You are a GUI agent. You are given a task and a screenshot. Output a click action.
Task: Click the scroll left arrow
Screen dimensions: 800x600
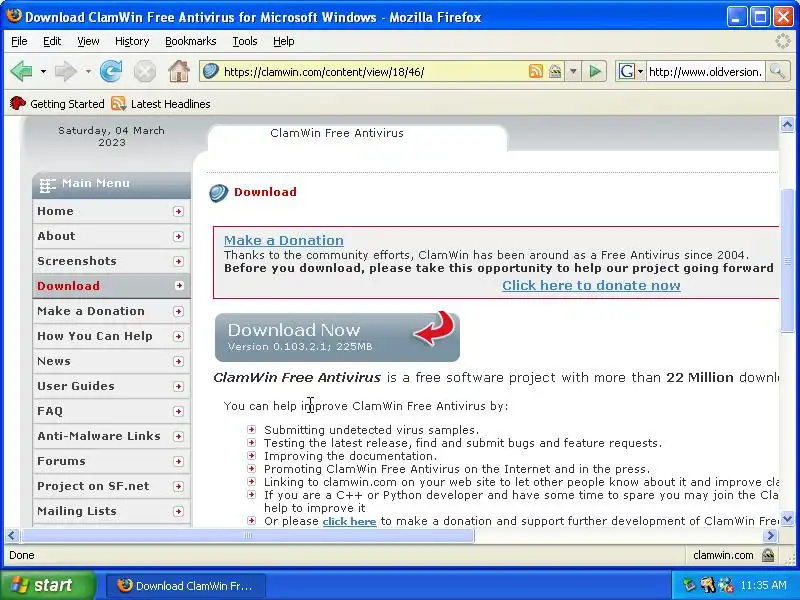(x=12, y=535)
